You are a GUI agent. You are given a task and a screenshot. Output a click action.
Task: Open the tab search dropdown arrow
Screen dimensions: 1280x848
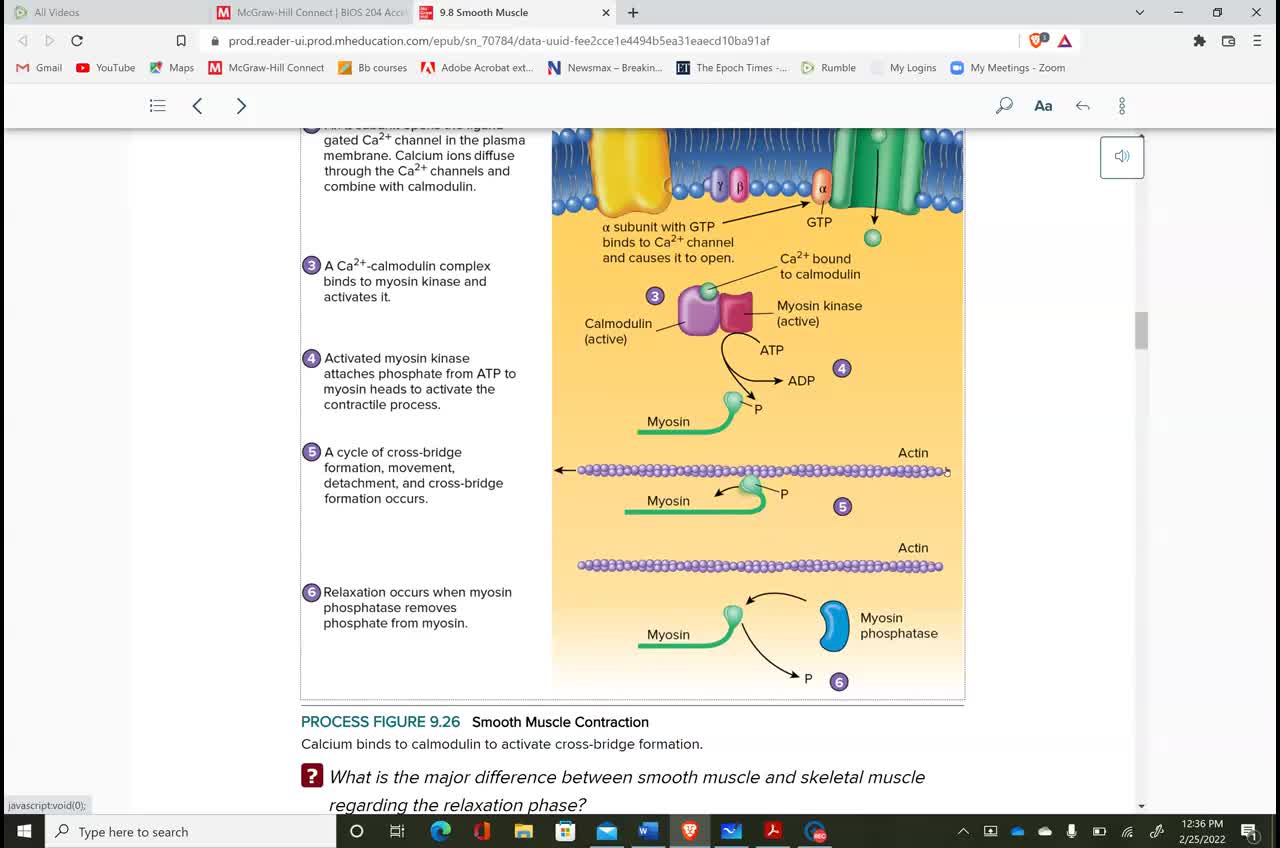[x=1140, y=13]
